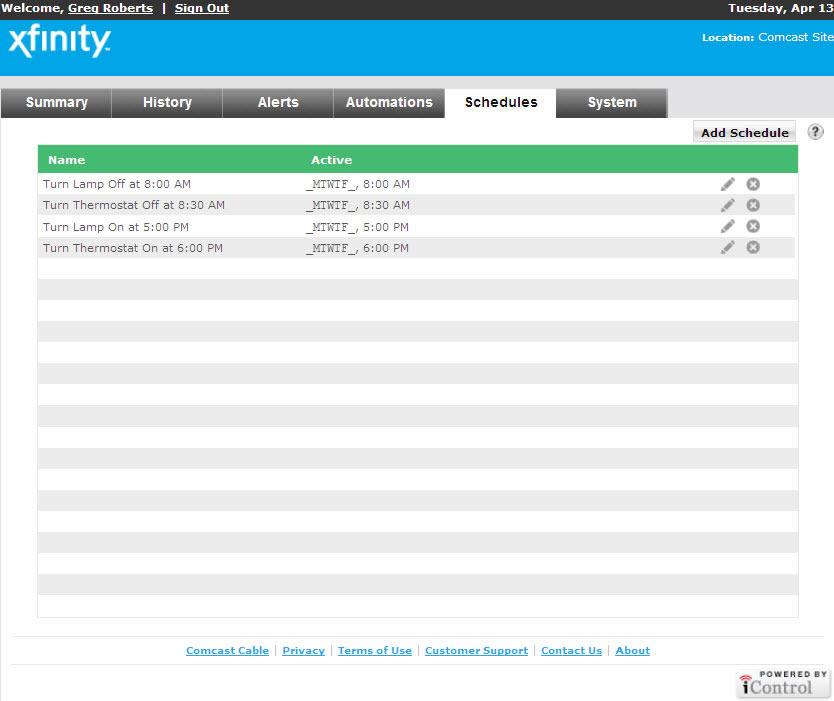The image size is (834, 701).
Task: Delete the Turn Lamp On at 5:00 PM schedule
Action: pos(753,226)
